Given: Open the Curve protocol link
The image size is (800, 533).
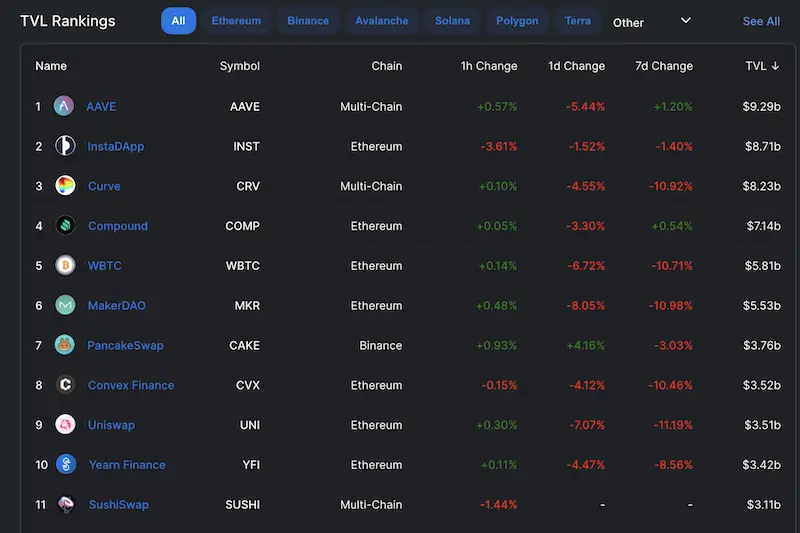Looking at the screenshot, I should click(104, 186).
